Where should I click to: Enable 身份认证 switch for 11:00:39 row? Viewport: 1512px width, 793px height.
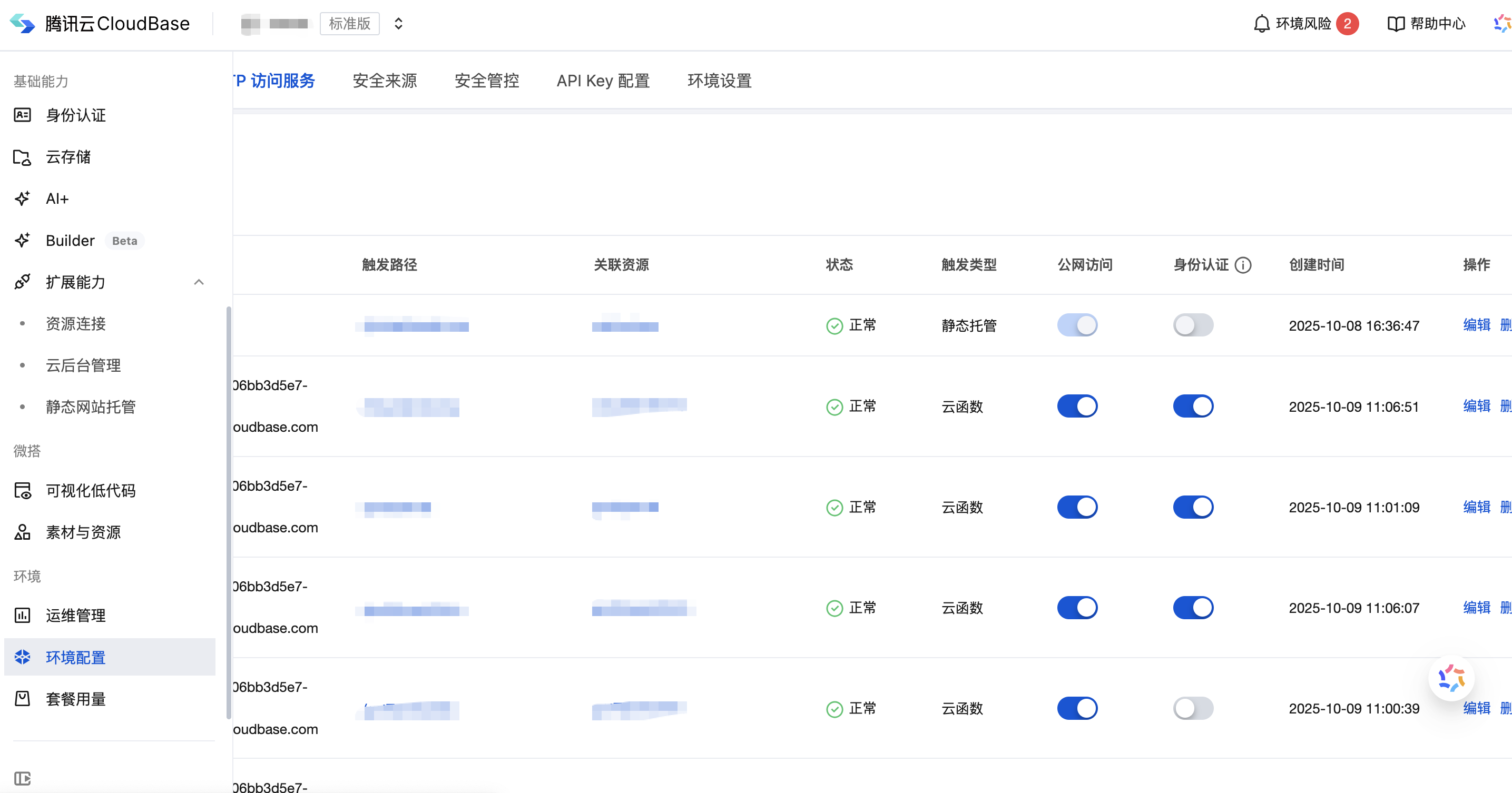tap(1193, 708)
